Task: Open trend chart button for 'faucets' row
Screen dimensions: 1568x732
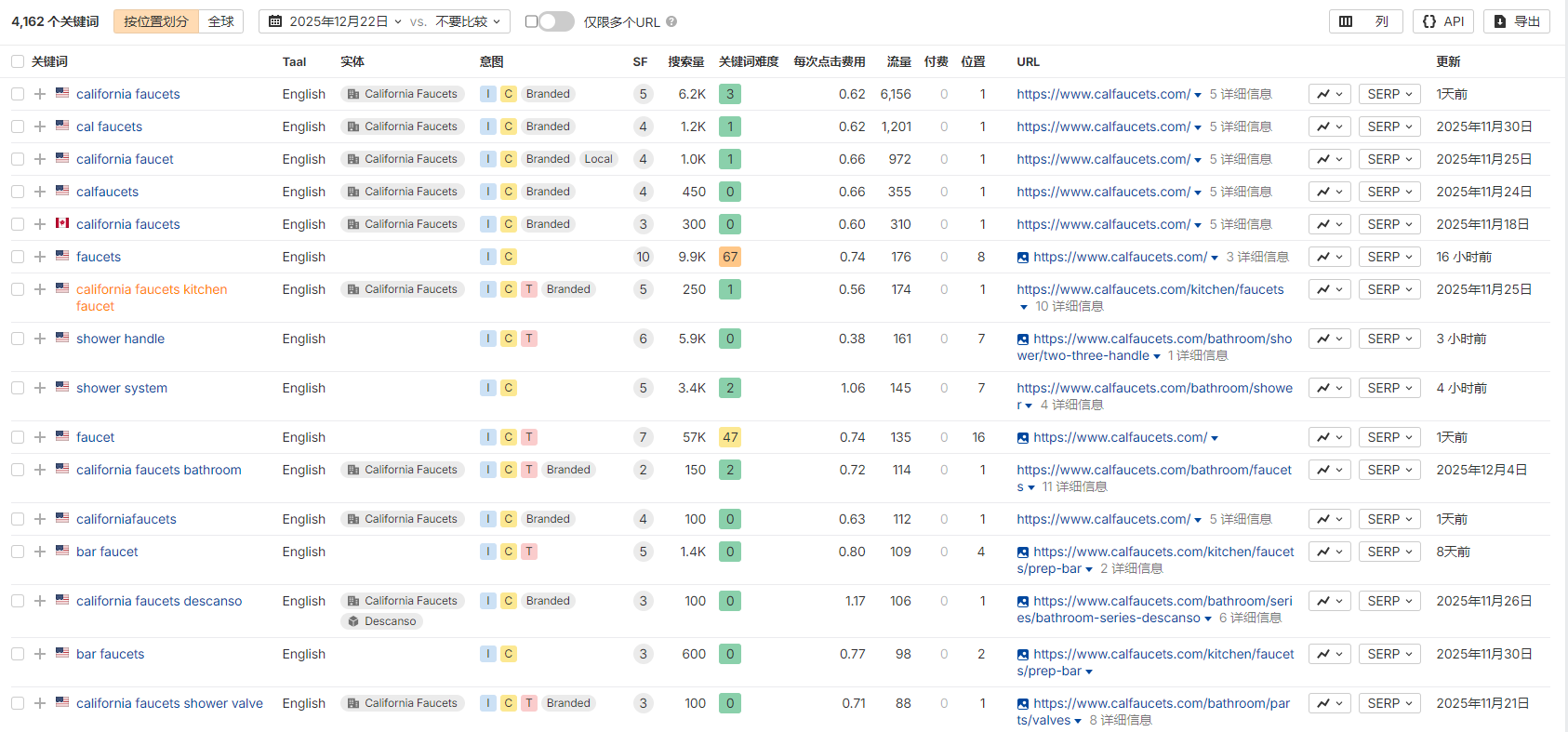Action: 1330,257
